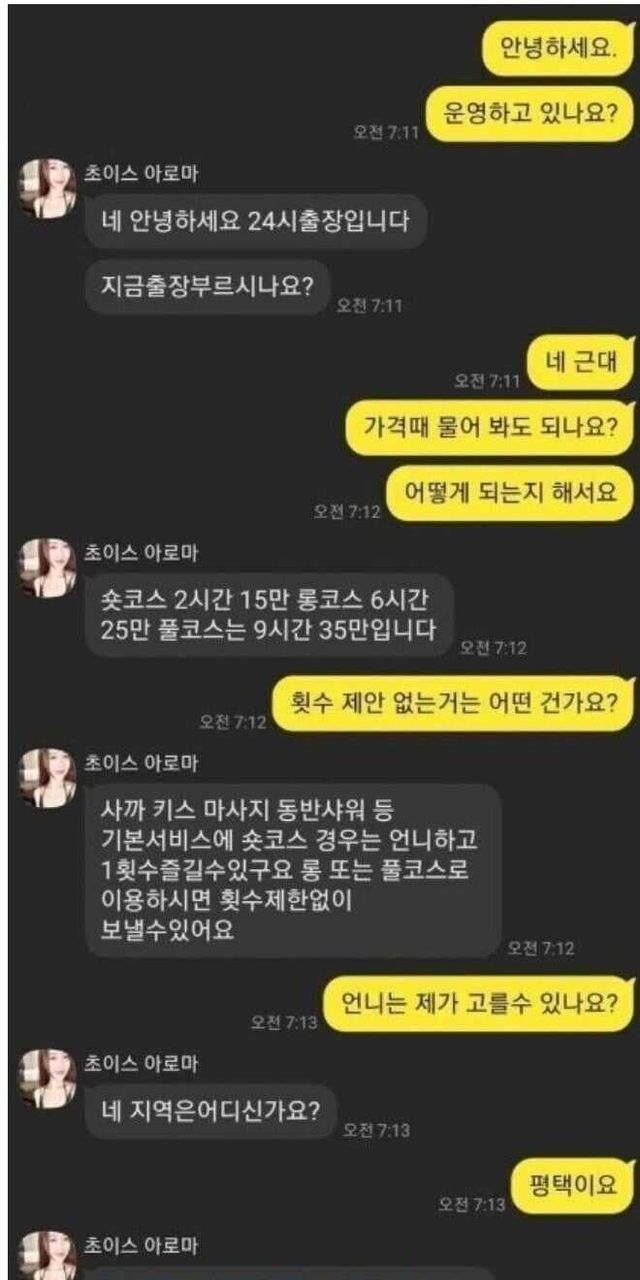
Task: Tap the '지금출장부르시나요?' received message
Action: (208, 286)
